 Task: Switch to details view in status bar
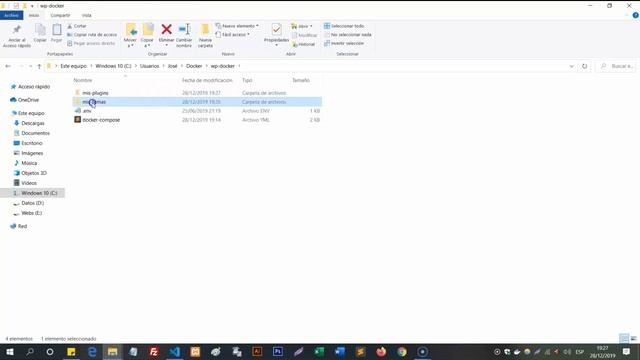[624, 338]
